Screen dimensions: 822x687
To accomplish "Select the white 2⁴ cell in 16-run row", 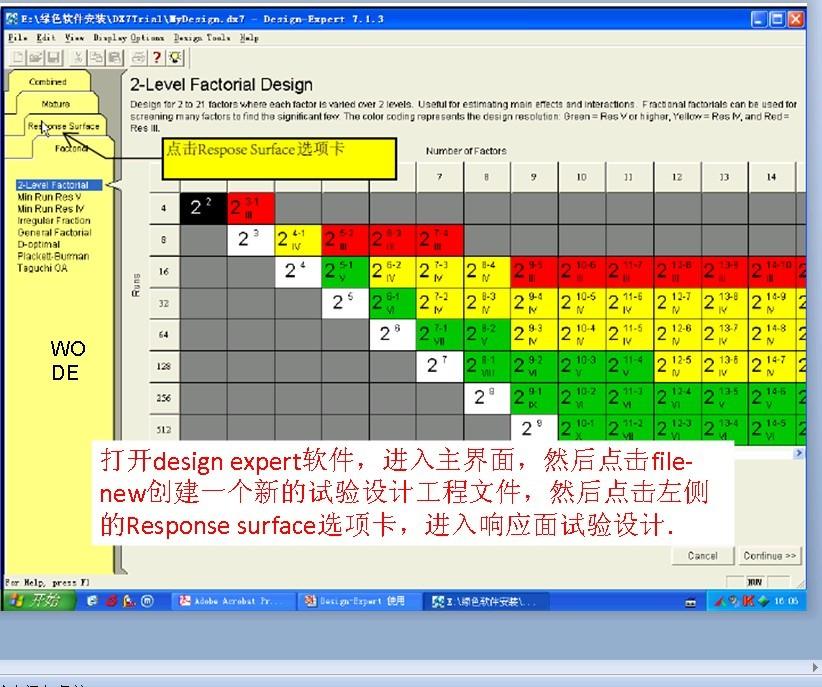I will [298, 272].
